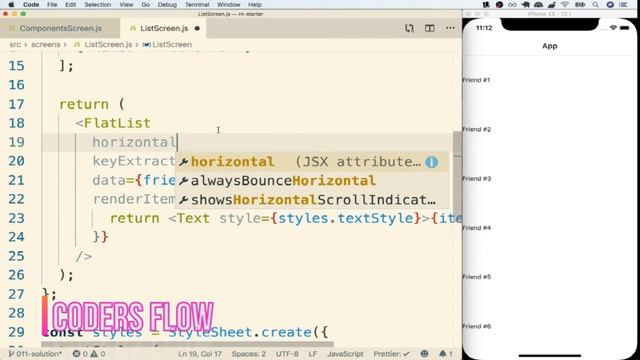
Task: Click the Evernote elephant icon in menu bar
Action: click(x=525, y=4)
